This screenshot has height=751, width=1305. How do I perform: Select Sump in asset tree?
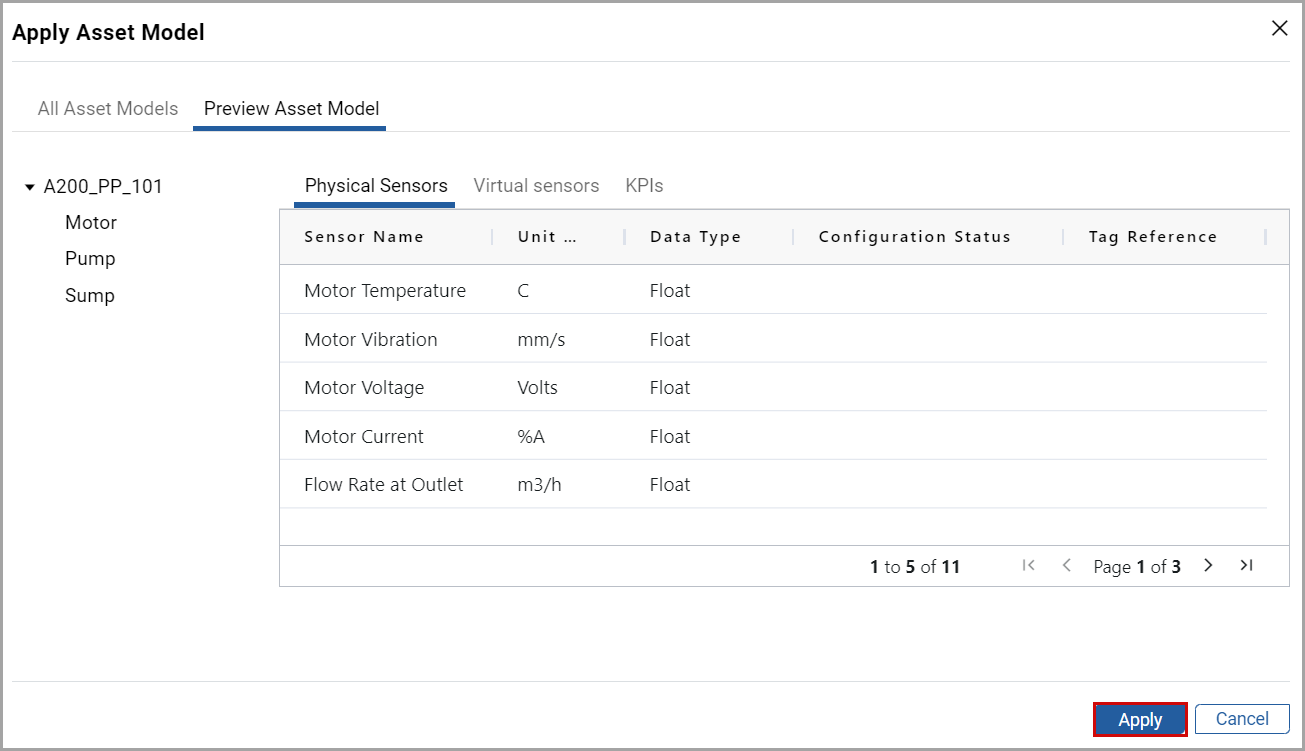pyautogui.click(x=90, y=296)
